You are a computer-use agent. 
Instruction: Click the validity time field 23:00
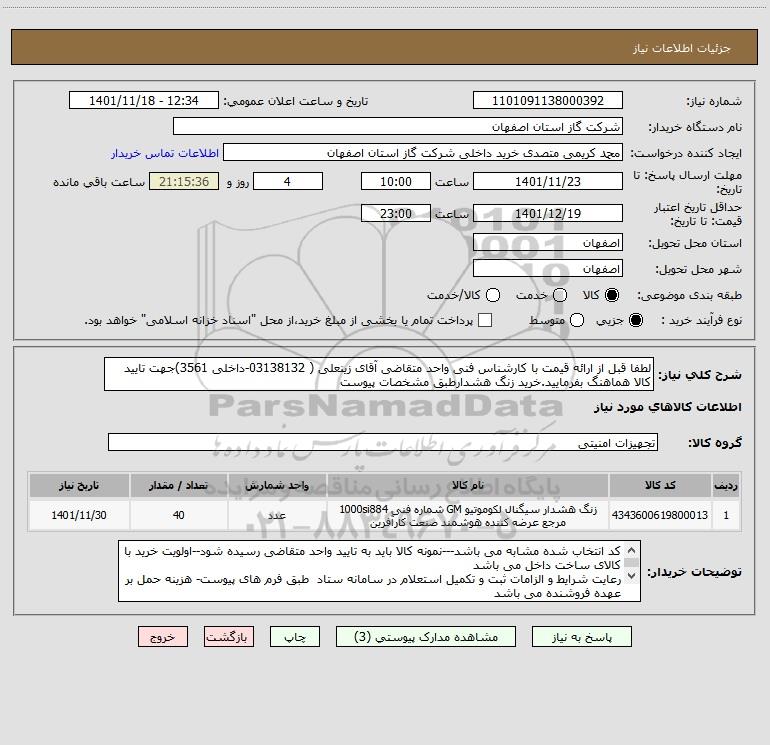point(396,213)
